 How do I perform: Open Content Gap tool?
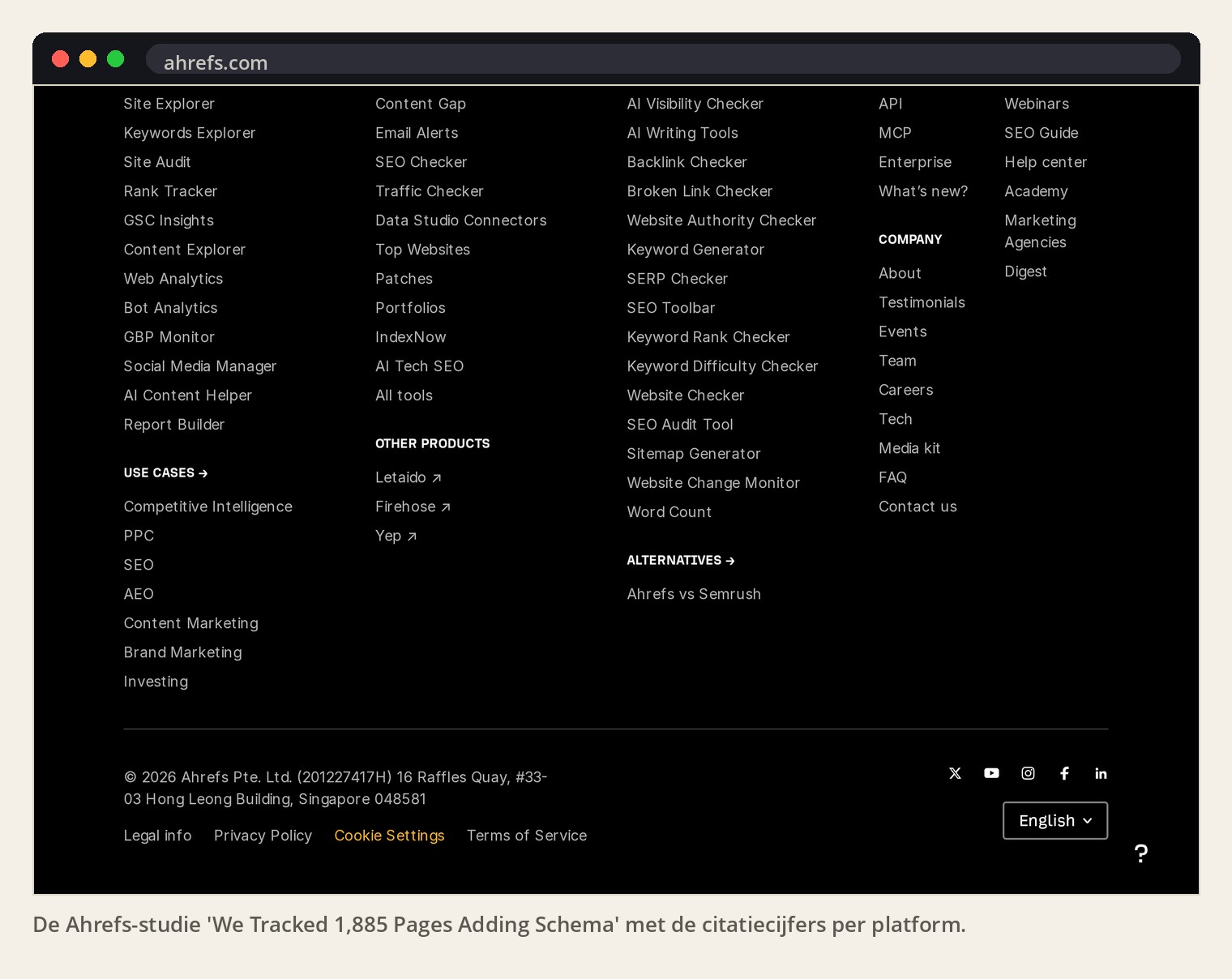421,104
